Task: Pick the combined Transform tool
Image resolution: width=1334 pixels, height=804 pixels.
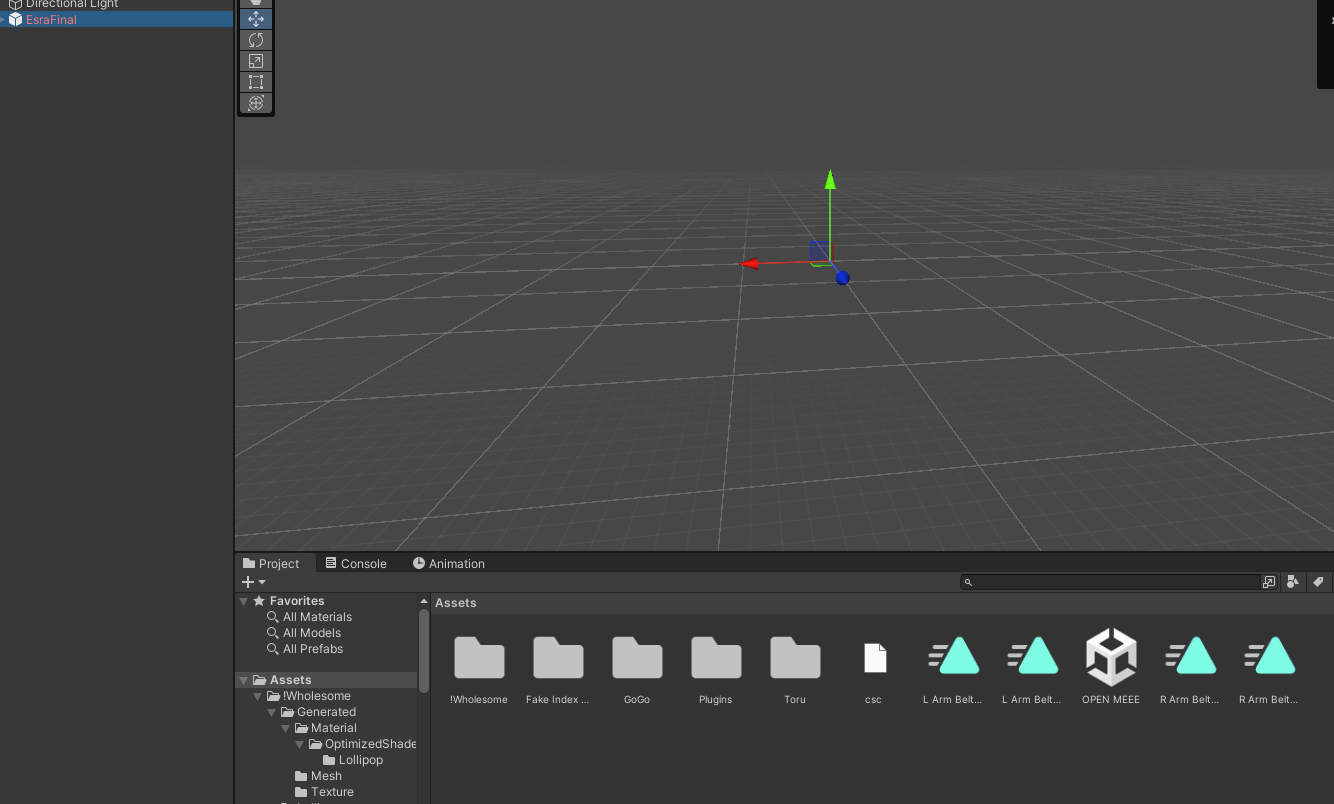Action: pos(256,103)
